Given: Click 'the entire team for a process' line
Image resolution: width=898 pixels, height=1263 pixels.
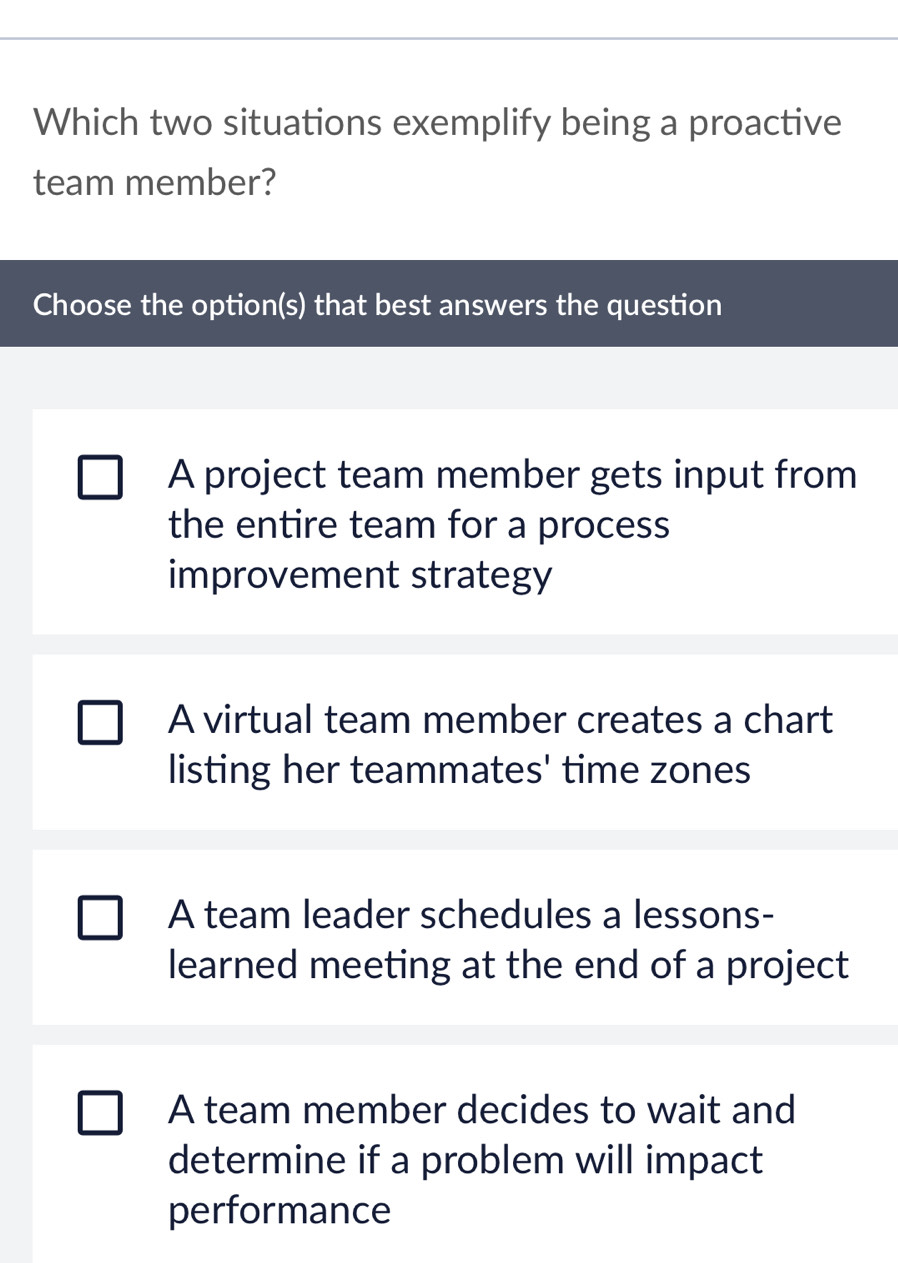Looking at the screenshot, I should coord(419,525).
